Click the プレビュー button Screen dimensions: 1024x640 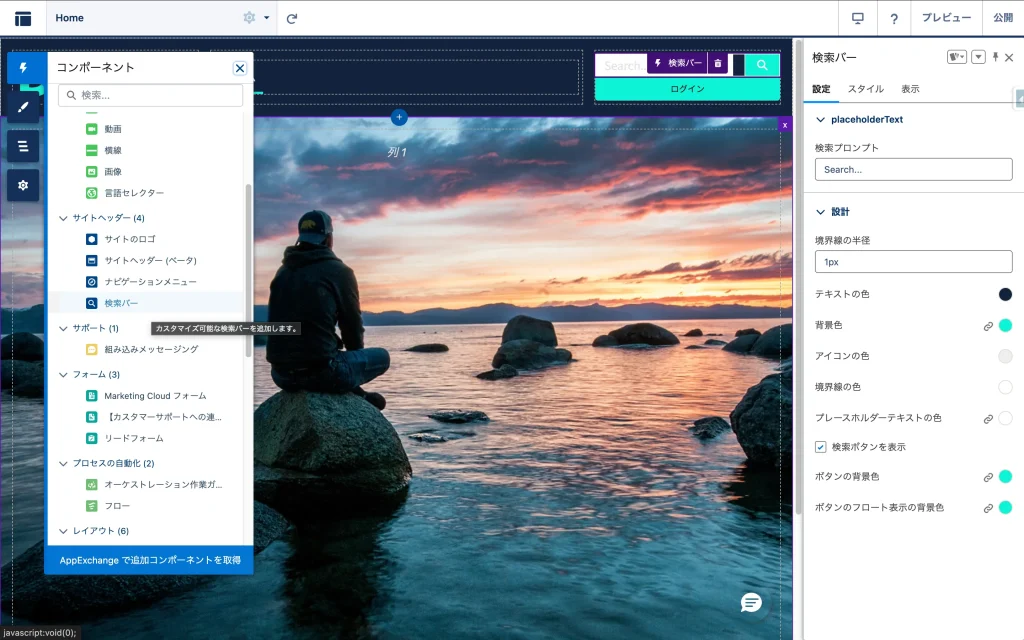point(946,18)
